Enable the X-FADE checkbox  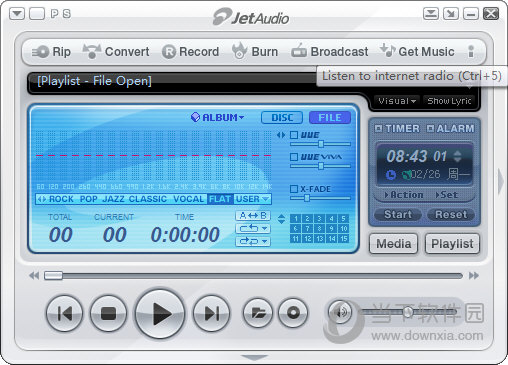294,189
